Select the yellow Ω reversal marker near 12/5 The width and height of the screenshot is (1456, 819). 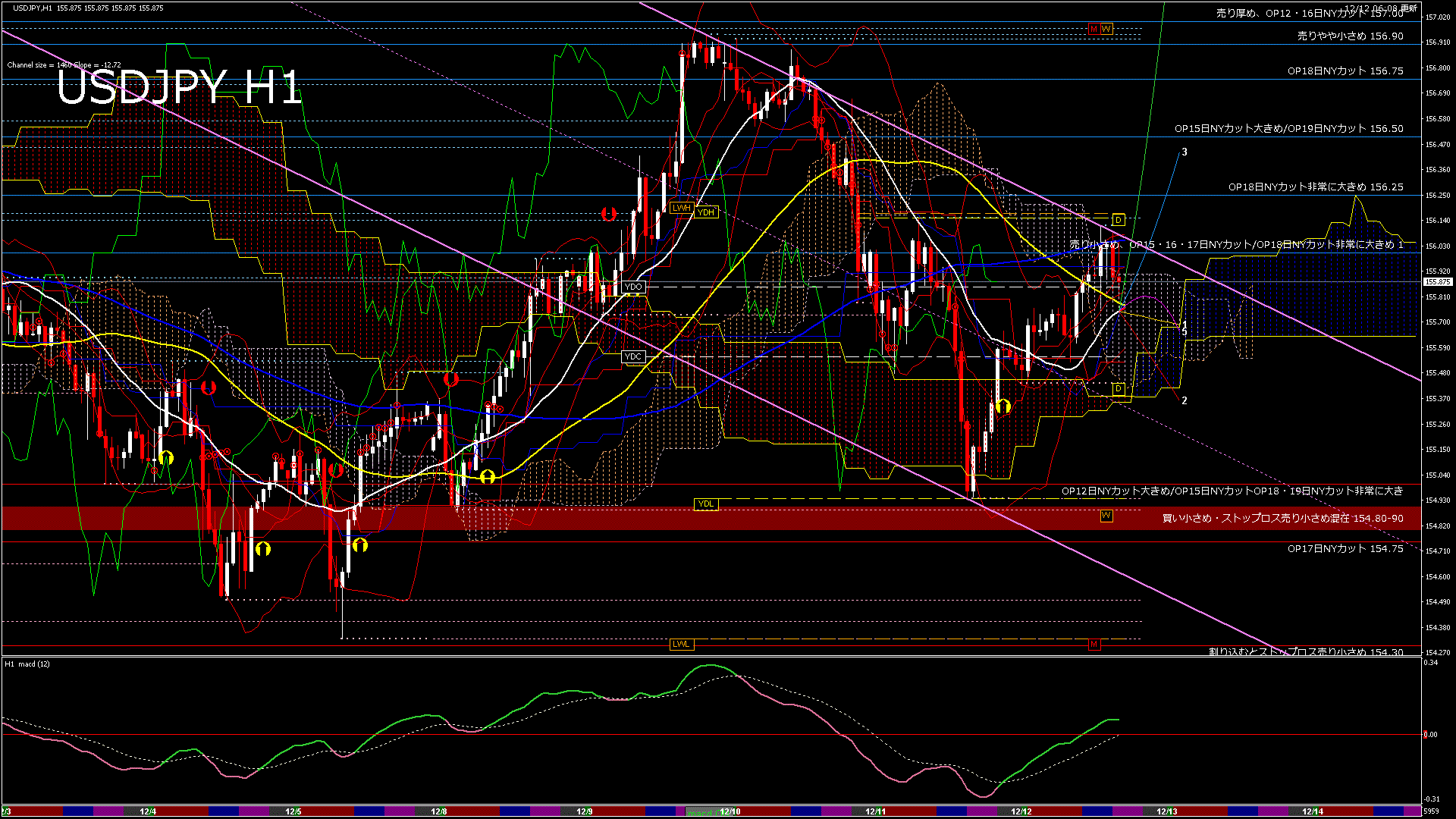[262, 550]
